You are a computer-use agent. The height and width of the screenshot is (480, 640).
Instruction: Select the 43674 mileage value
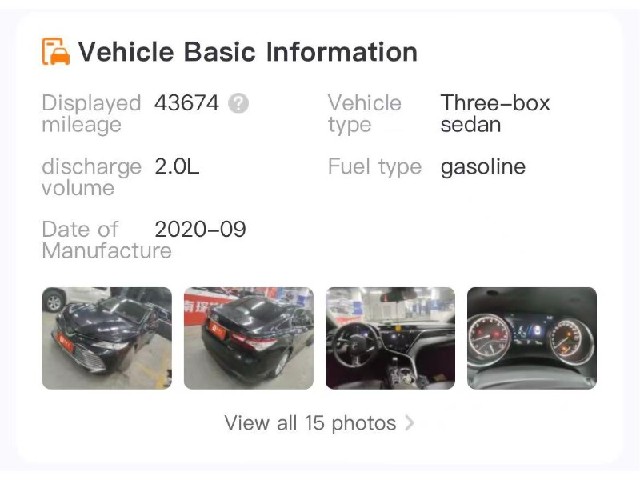187,102
